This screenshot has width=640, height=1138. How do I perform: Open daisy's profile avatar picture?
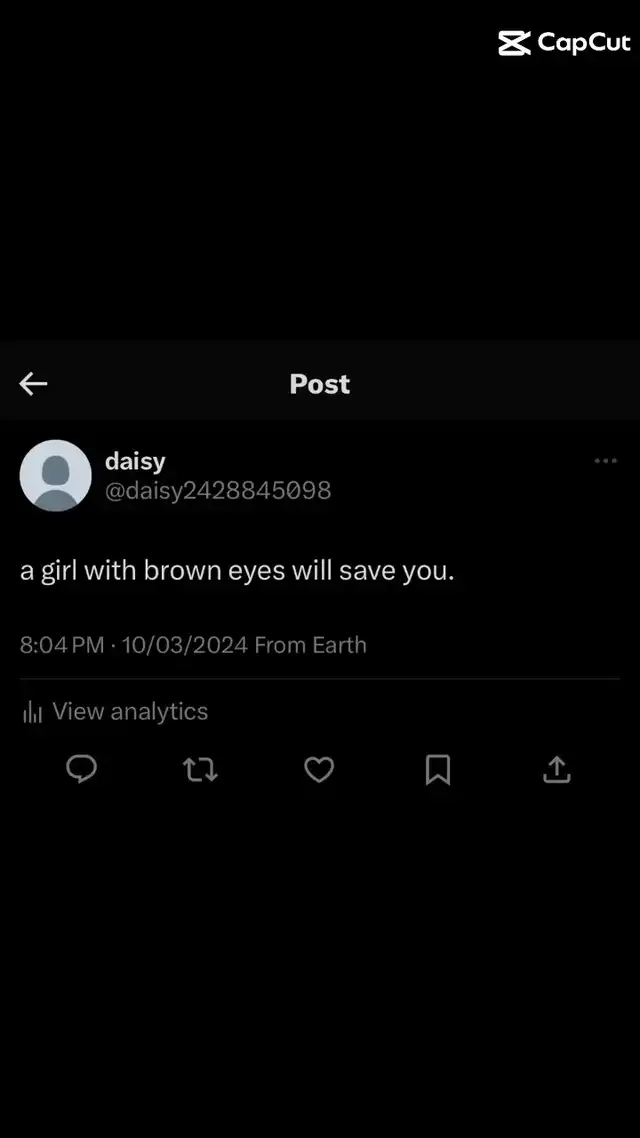(x=55, y=475)
